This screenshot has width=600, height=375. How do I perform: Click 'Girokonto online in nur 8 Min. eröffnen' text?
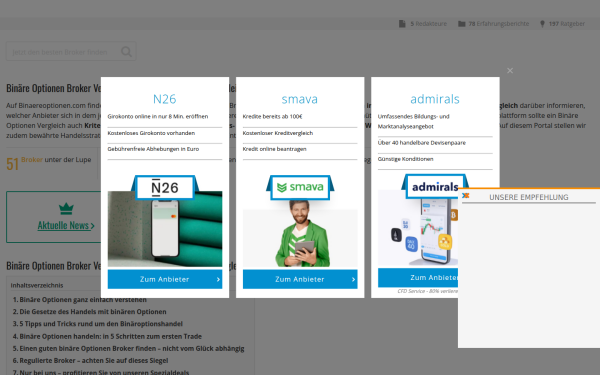(x=158, y=116)
